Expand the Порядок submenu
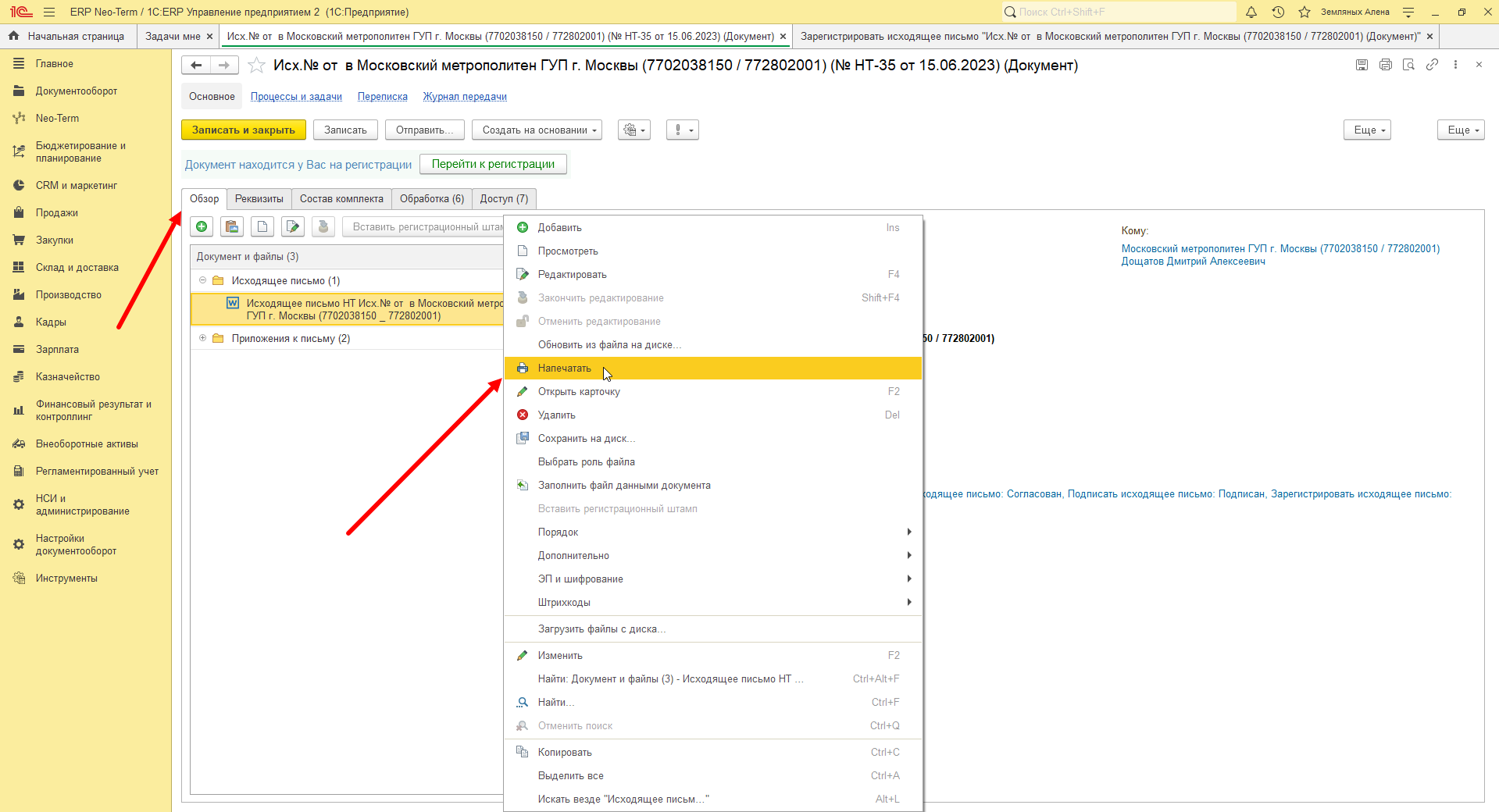 (713, 532)
